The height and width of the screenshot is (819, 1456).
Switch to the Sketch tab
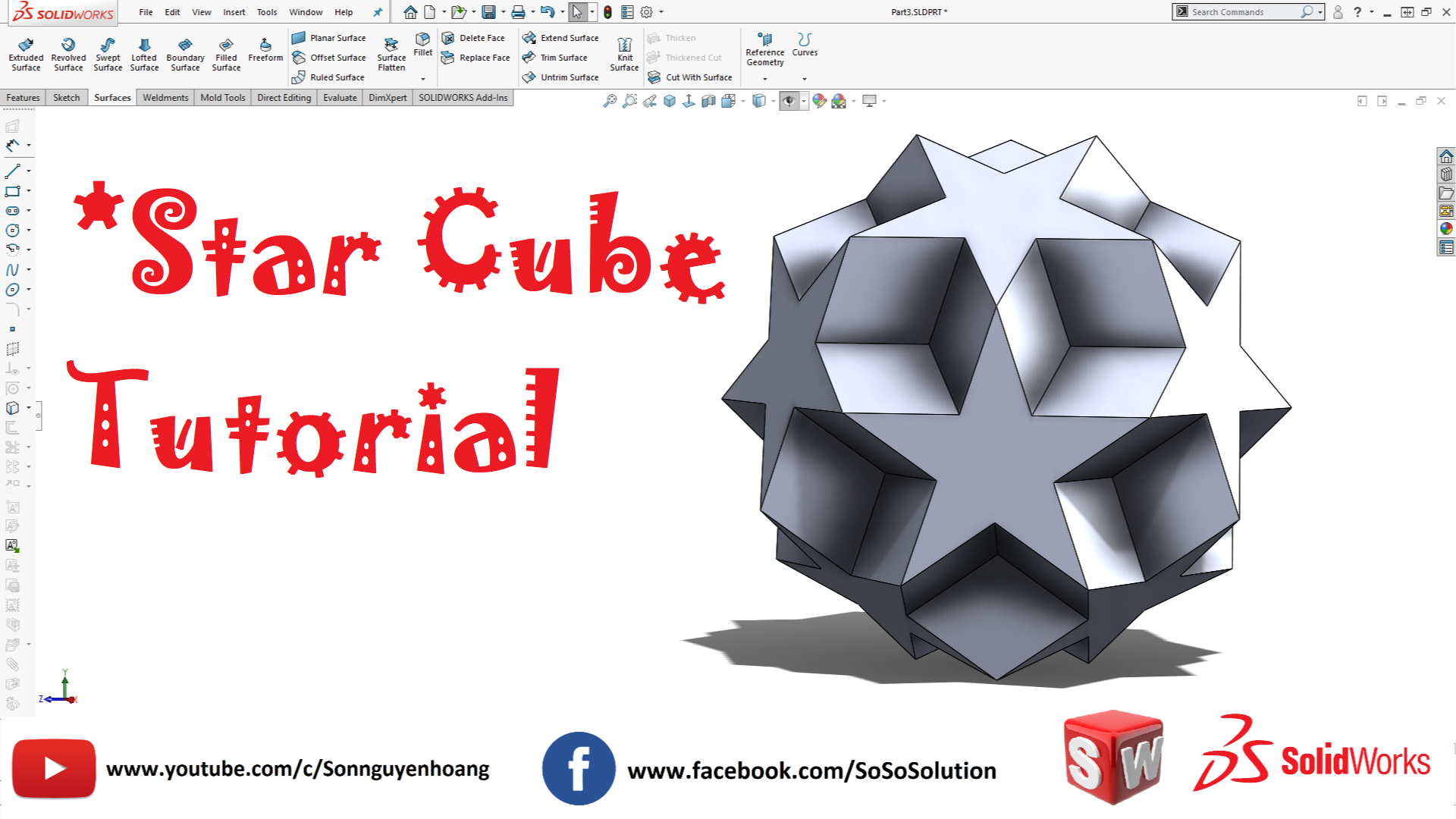[67, 97]
